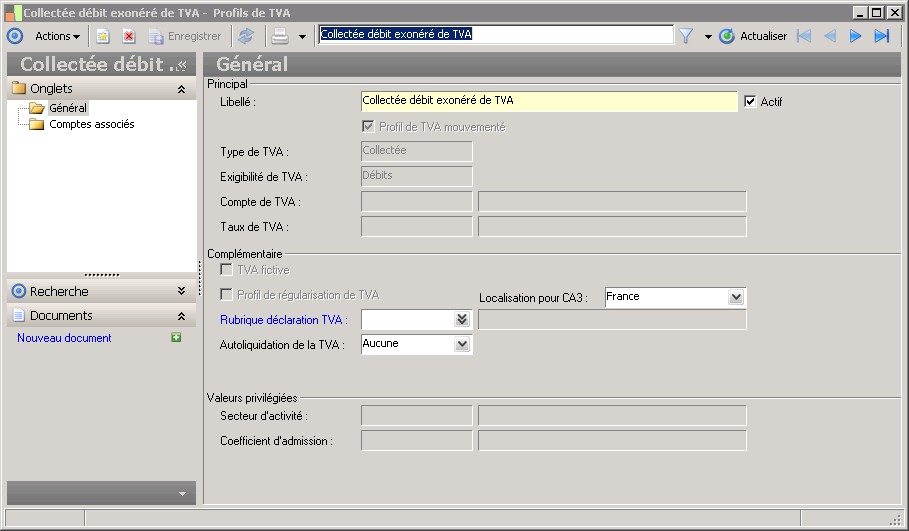Click the Documents section icon
Viewport: 909px width, 531px height.
point(19,315)
